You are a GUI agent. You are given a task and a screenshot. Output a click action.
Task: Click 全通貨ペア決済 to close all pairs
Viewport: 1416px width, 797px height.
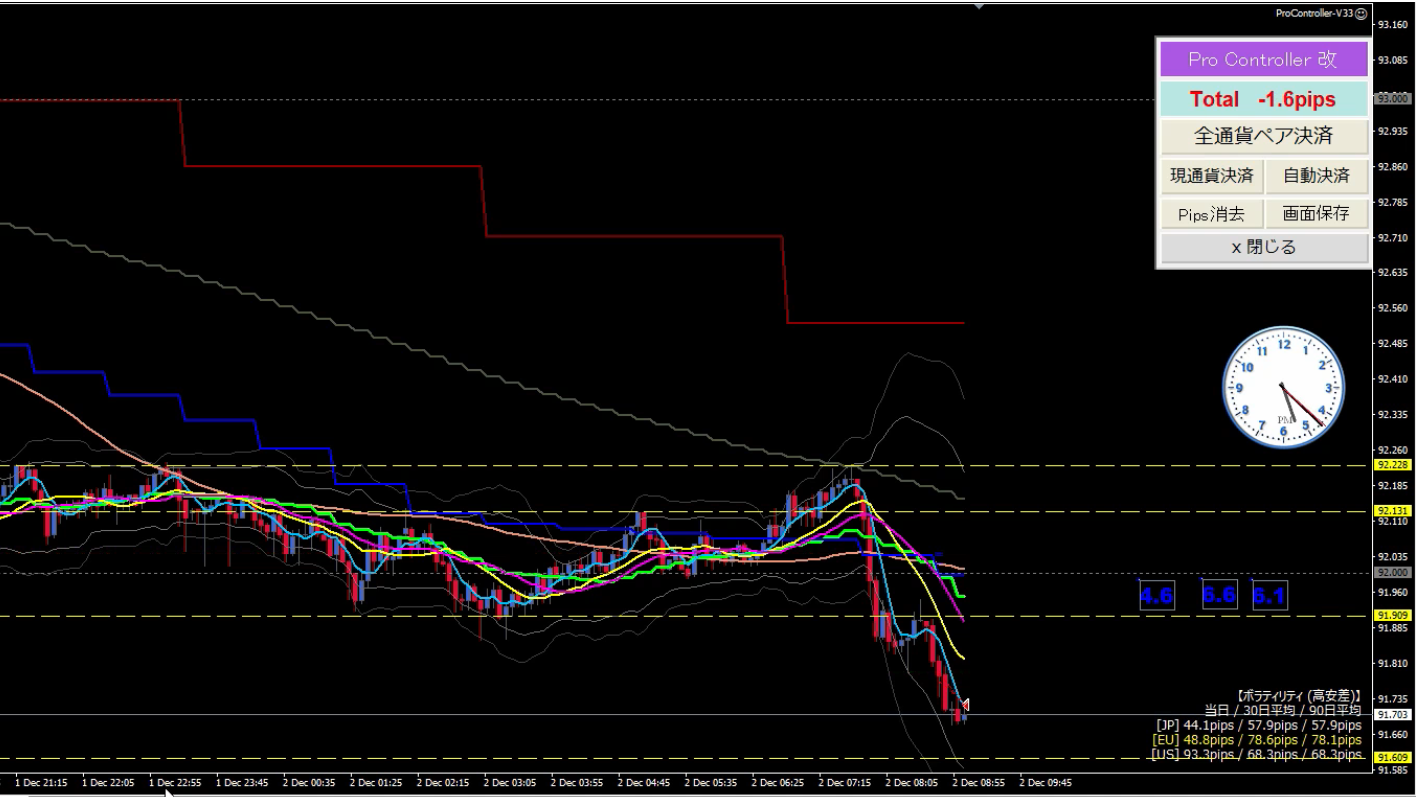tap(1263, 137)
